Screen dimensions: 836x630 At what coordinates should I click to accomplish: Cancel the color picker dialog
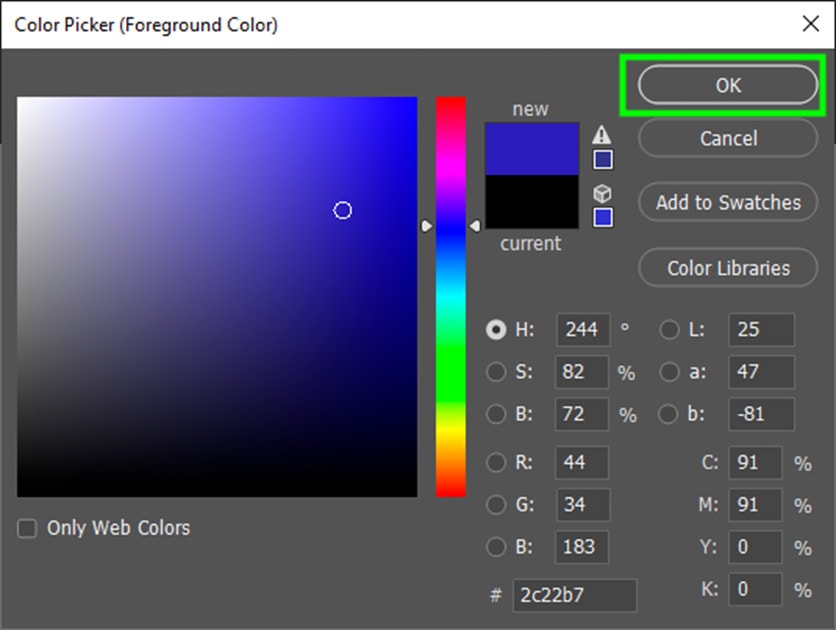[727, 138]
